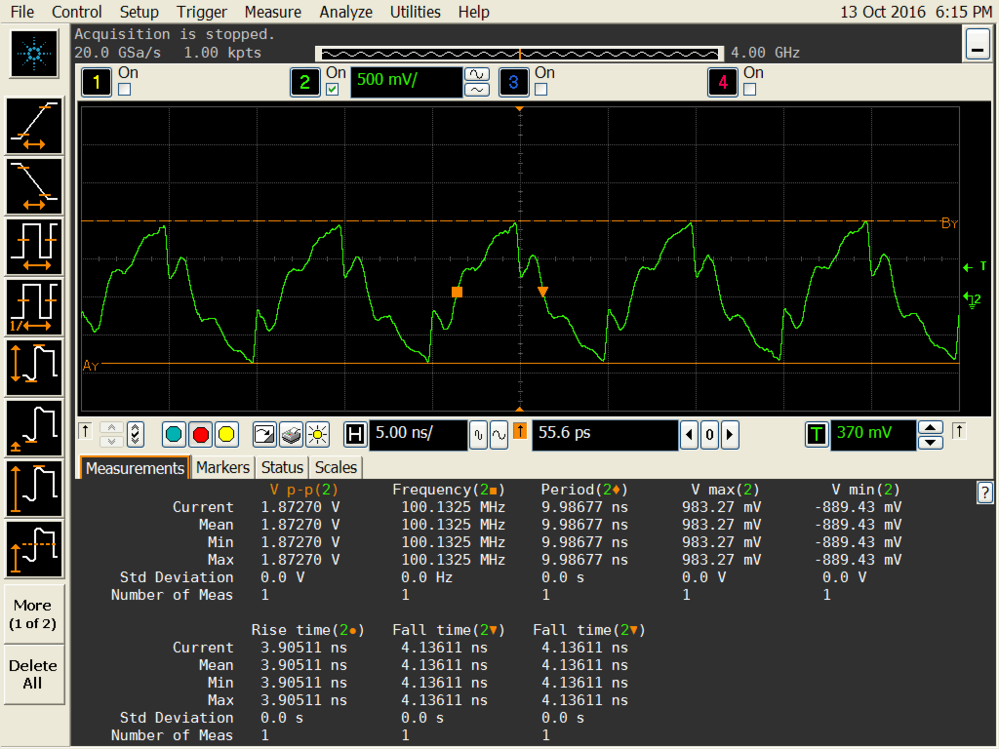Screen dimensions: 999x749
Task: Move the horizontal position left with the arrow
Action: [x=689, y=435]
